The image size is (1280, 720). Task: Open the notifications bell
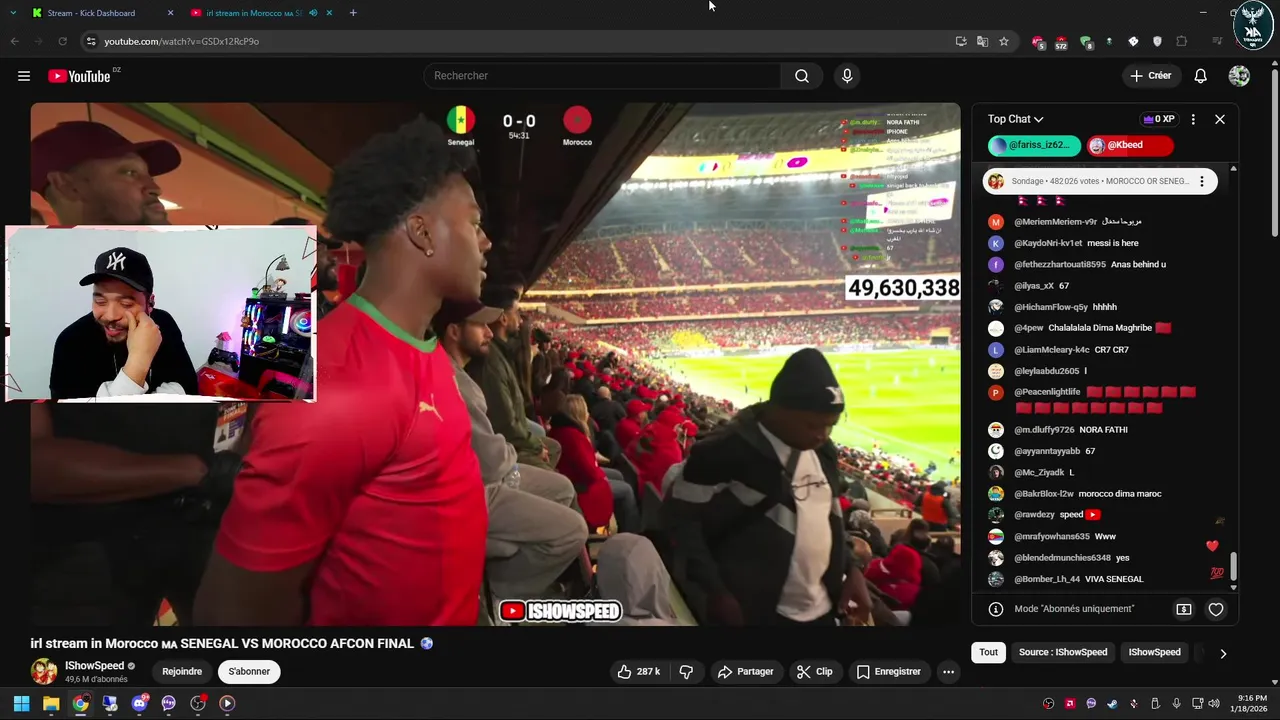click(x=1200, y=76)
